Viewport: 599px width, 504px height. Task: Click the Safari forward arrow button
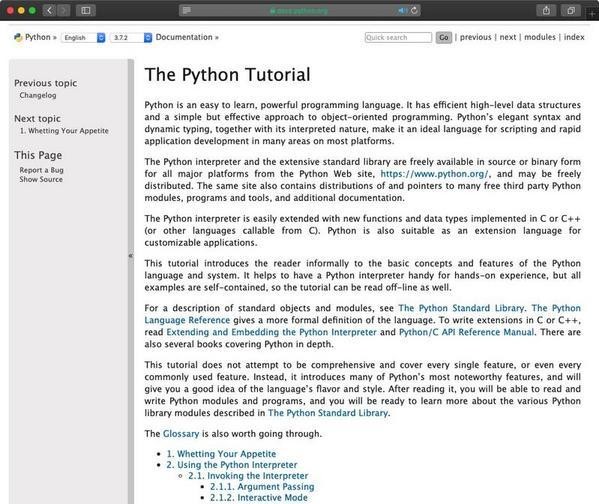coord(64,10)
